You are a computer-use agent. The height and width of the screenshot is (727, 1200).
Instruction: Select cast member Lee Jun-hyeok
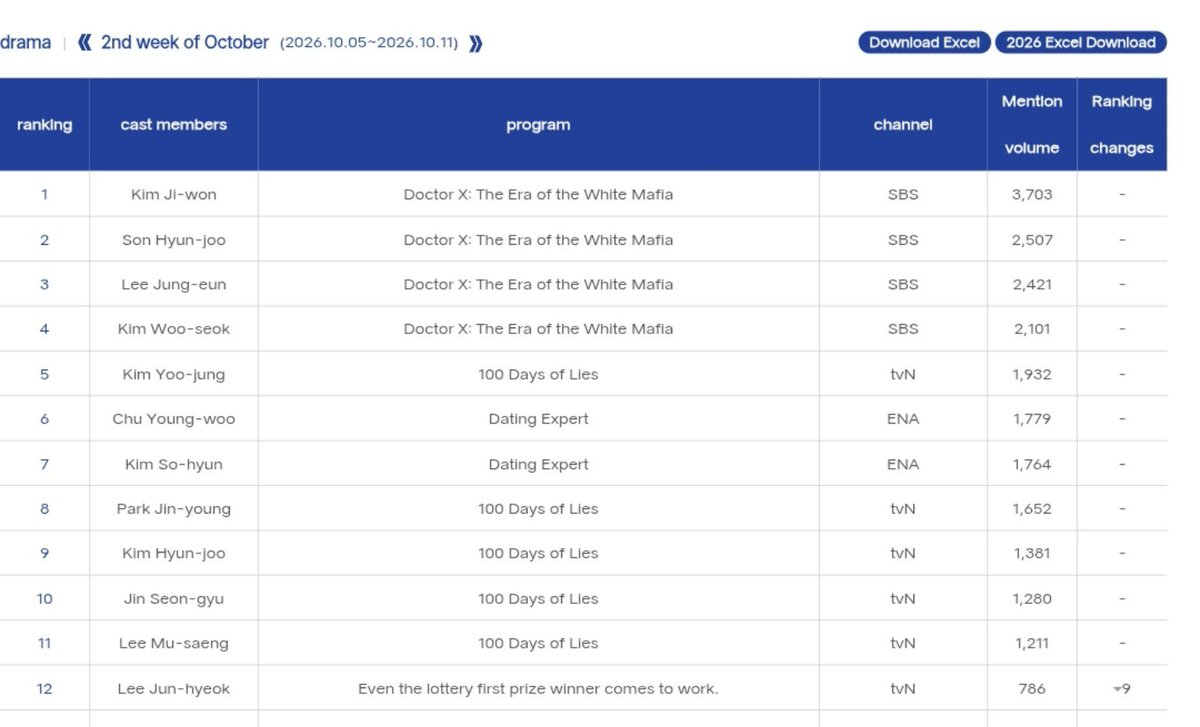174,689
